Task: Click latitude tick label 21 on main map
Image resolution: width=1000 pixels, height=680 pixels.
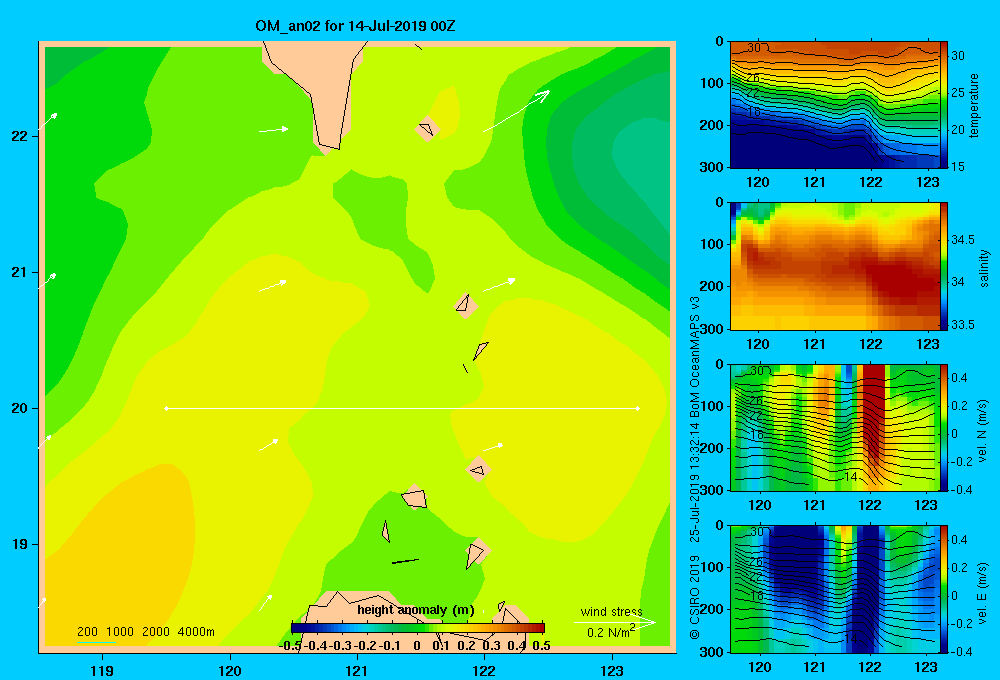Action: point(20,272)
